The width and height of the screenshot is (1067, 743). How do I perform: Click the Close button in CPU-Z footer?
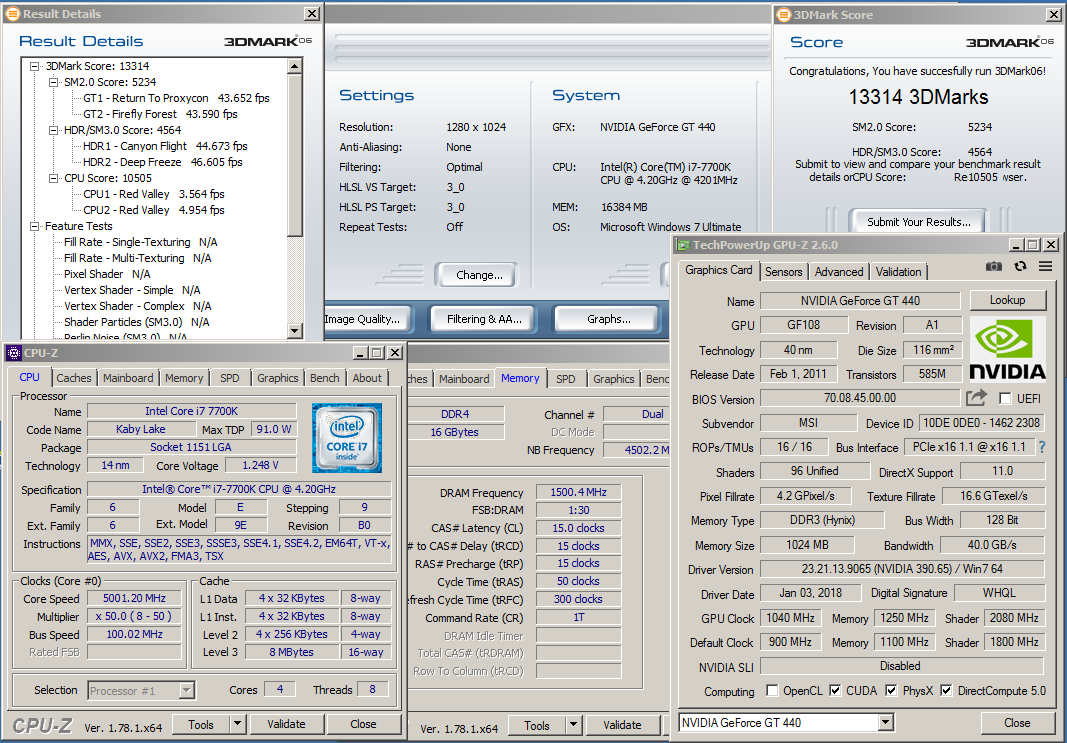coord(363,725)
